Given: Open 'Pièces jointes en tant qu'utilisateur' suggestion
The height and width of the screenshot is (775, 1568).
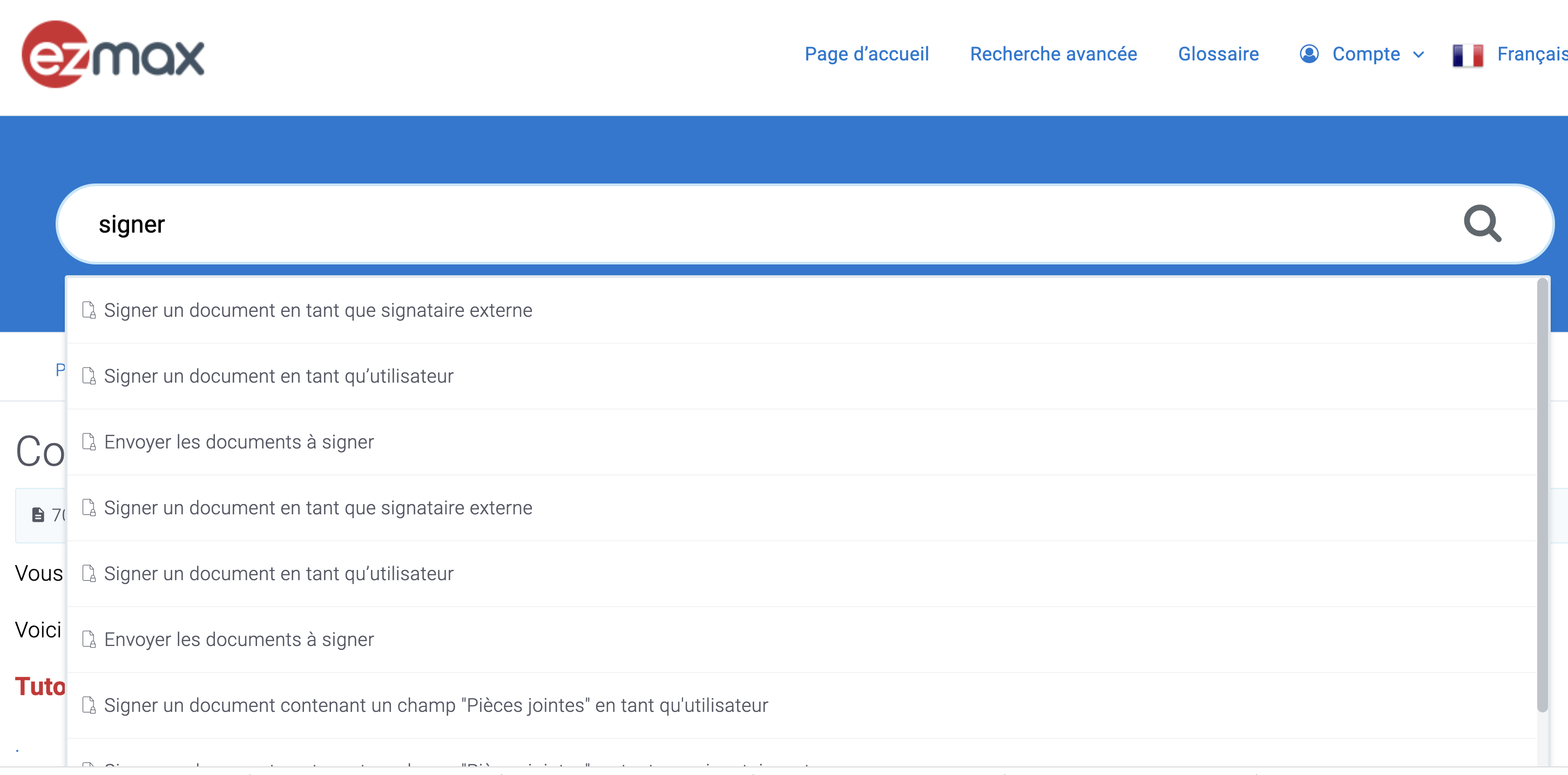Looking at the screenshot, I should [801, 705].
